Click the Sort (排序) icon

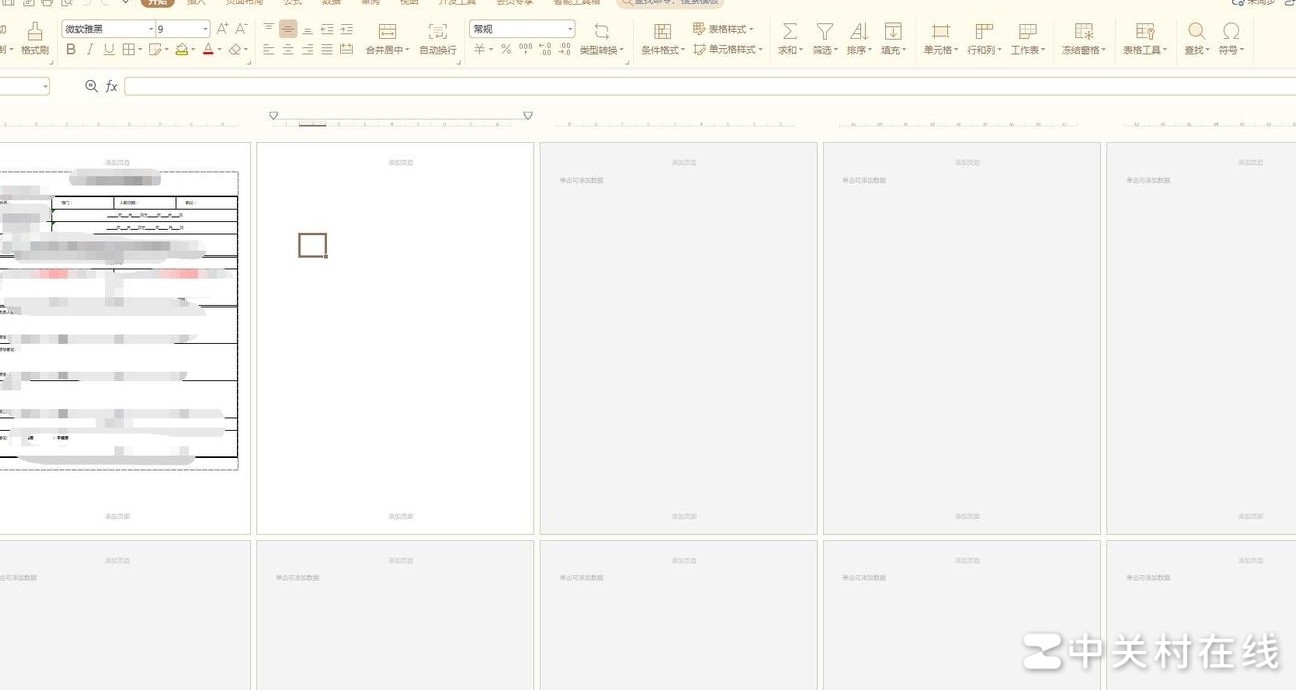click(858, 32)
